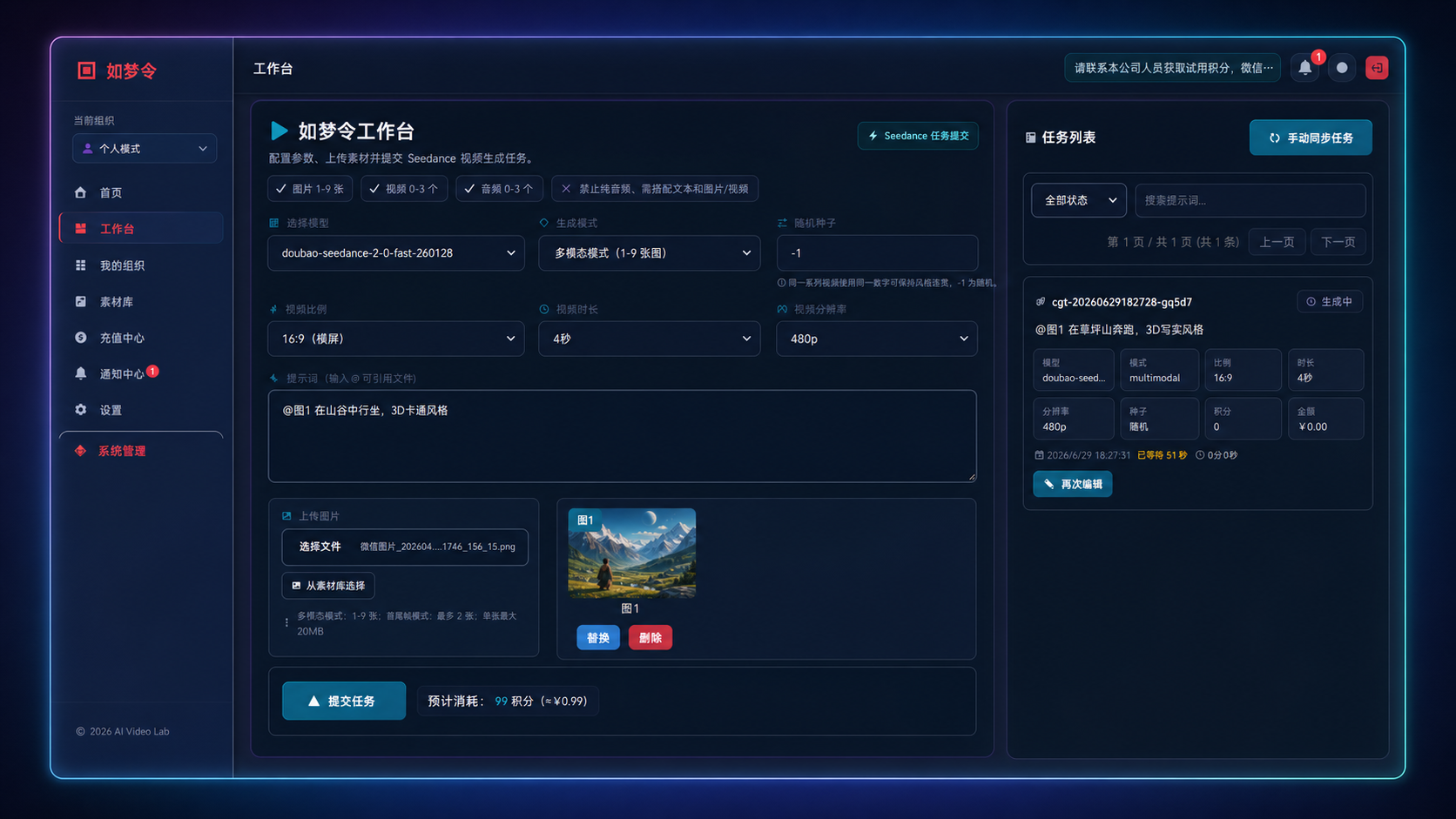This screenshot has width=1456, height=819.
Task: Click the 再次编辑 button
Action: (1073, 484)
